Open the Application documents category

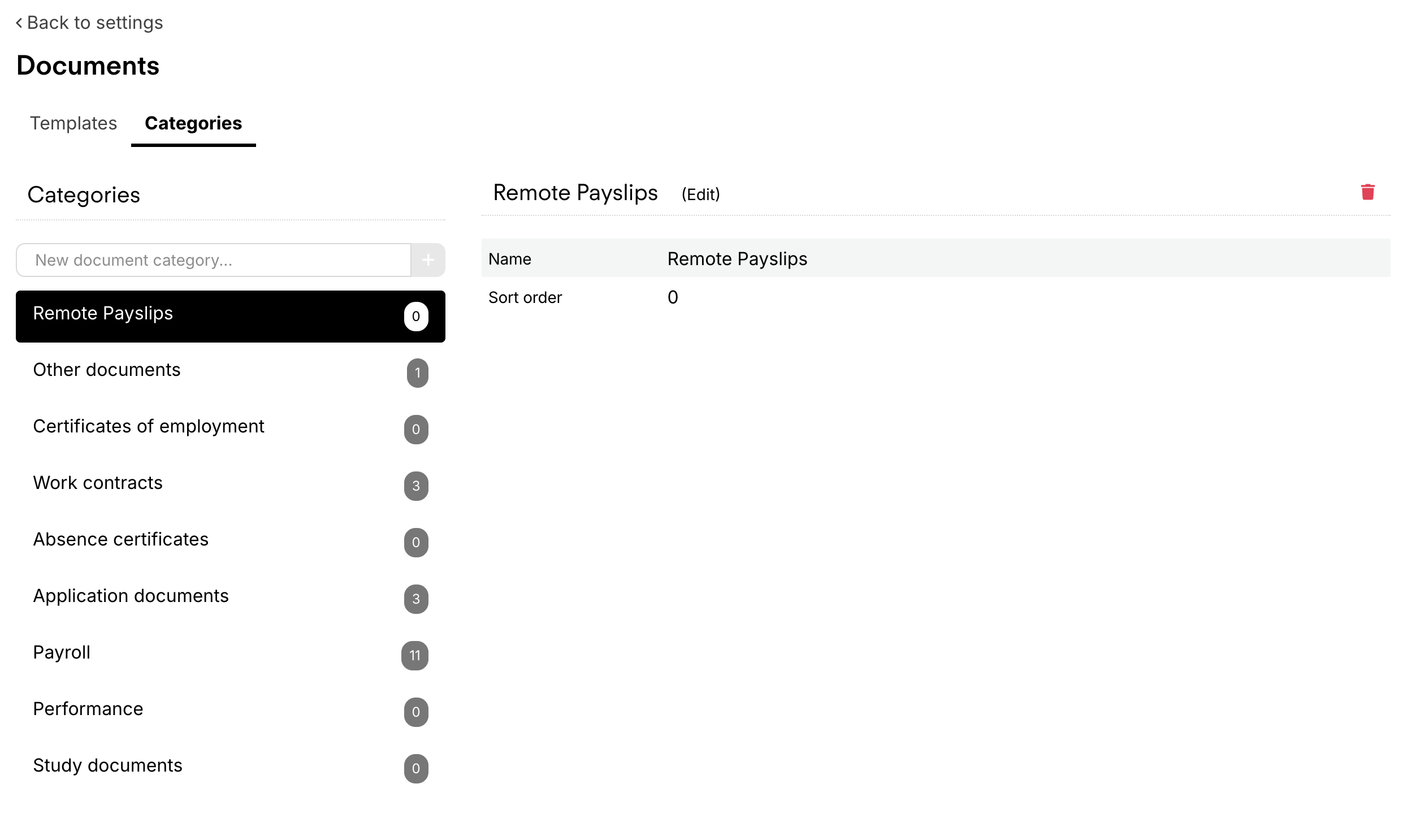pos(230,599)
